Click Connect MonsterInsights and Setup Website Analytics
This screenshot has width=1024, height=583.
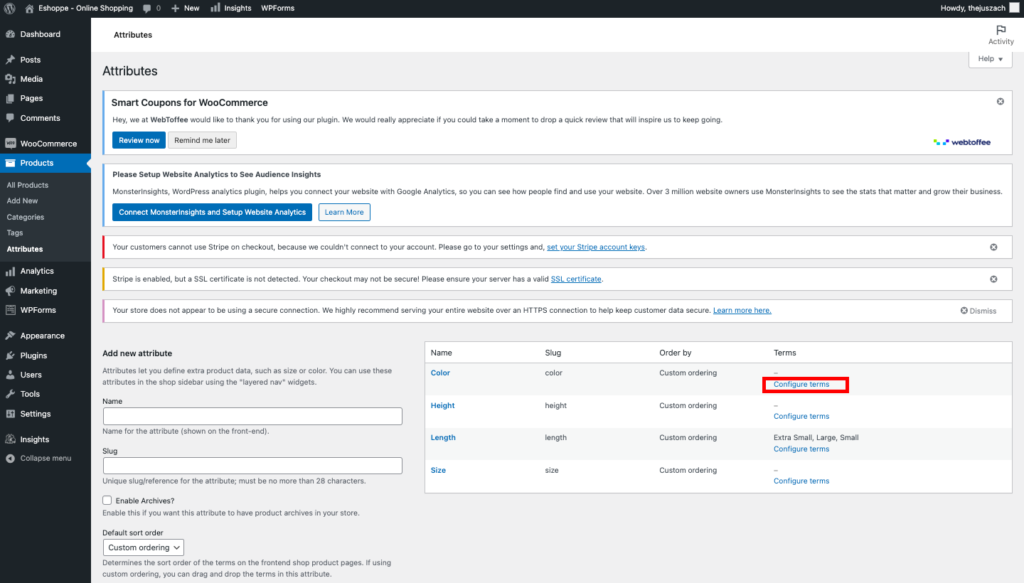tap(211, 212)
